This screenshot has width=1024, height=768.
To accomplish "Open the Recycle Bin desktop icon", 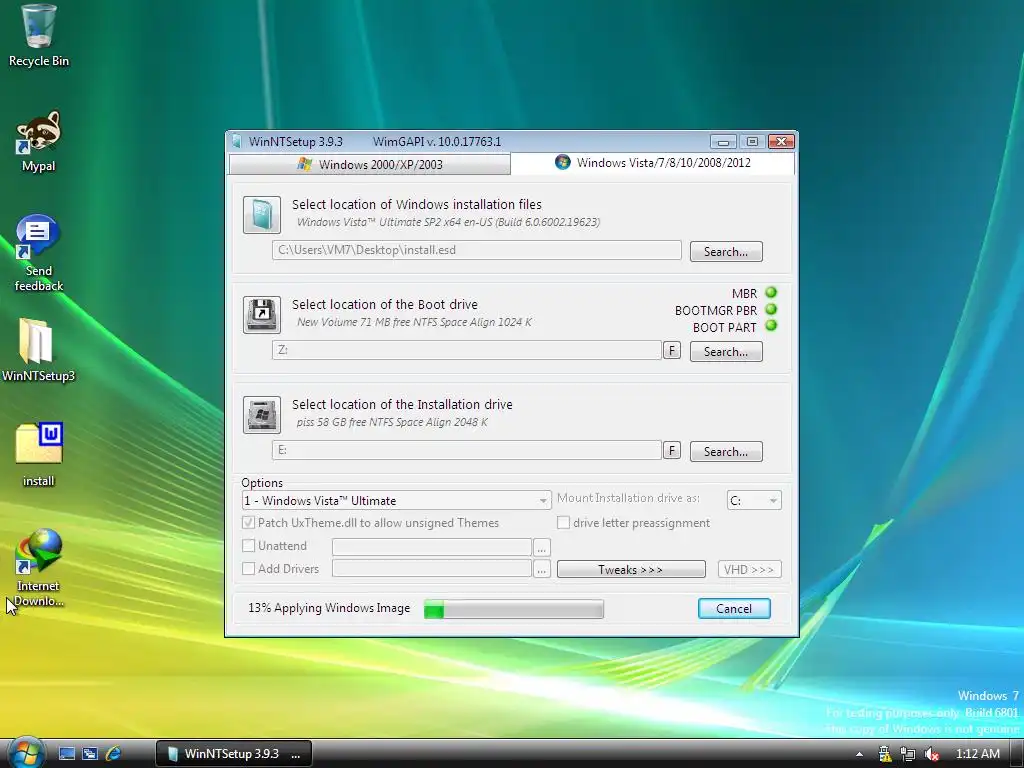I will pos(39,36).
